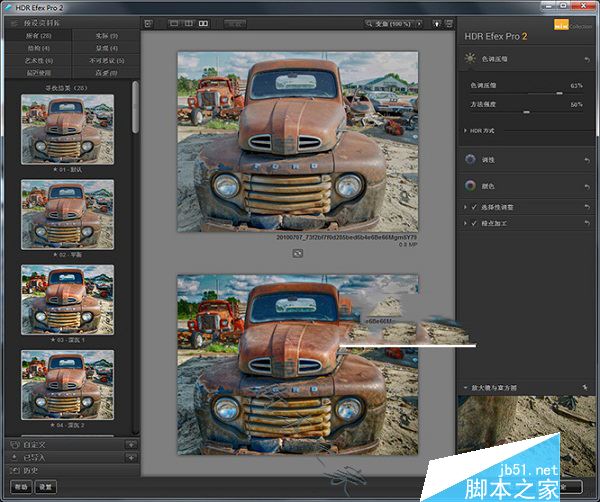Select the 最近使用 recently used category
This screenshot has width=600, height=502.
click(x=38, y=73)
